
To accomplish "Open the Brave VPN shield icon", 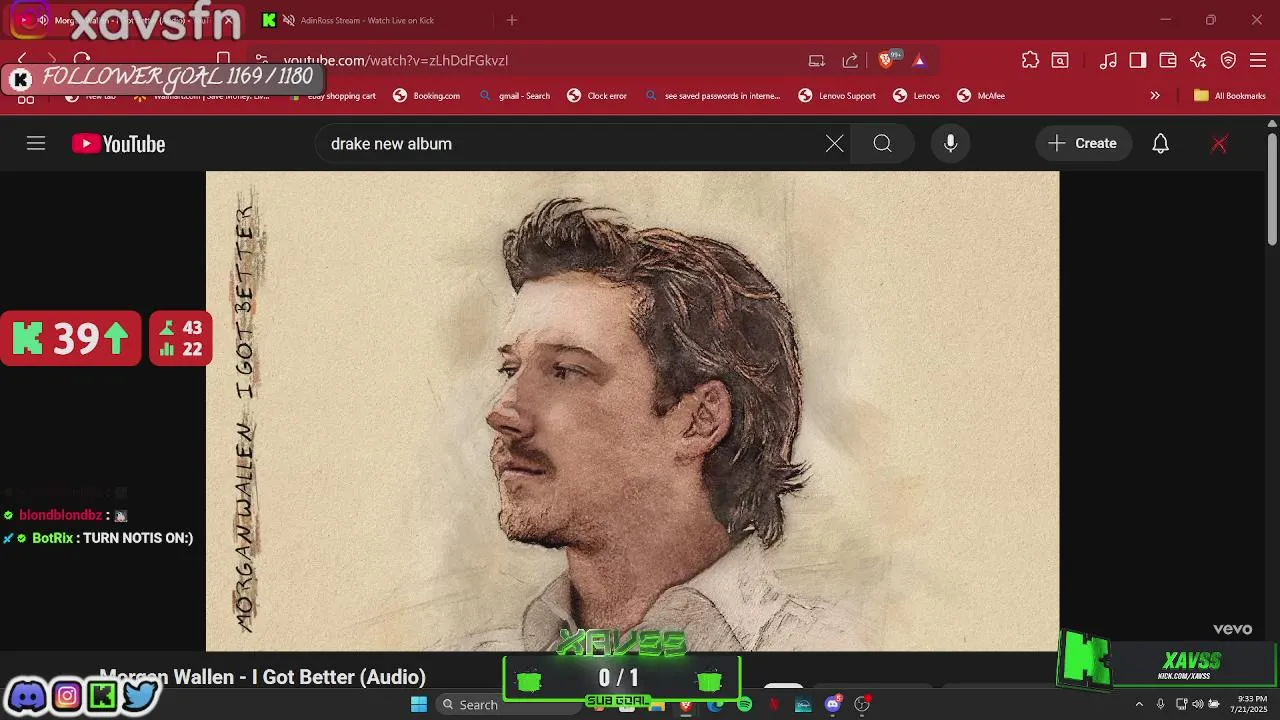I will [1228, 60].
